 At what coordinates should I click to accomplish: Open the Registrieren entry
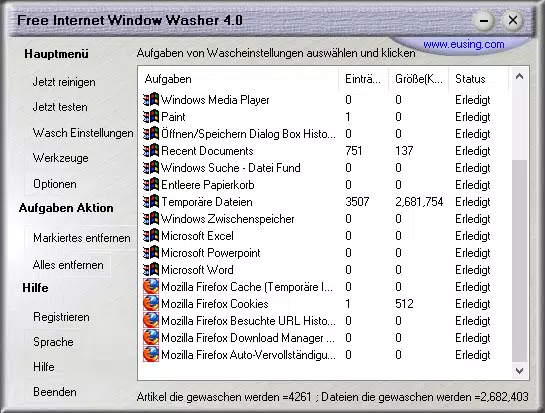pos(61,317)
